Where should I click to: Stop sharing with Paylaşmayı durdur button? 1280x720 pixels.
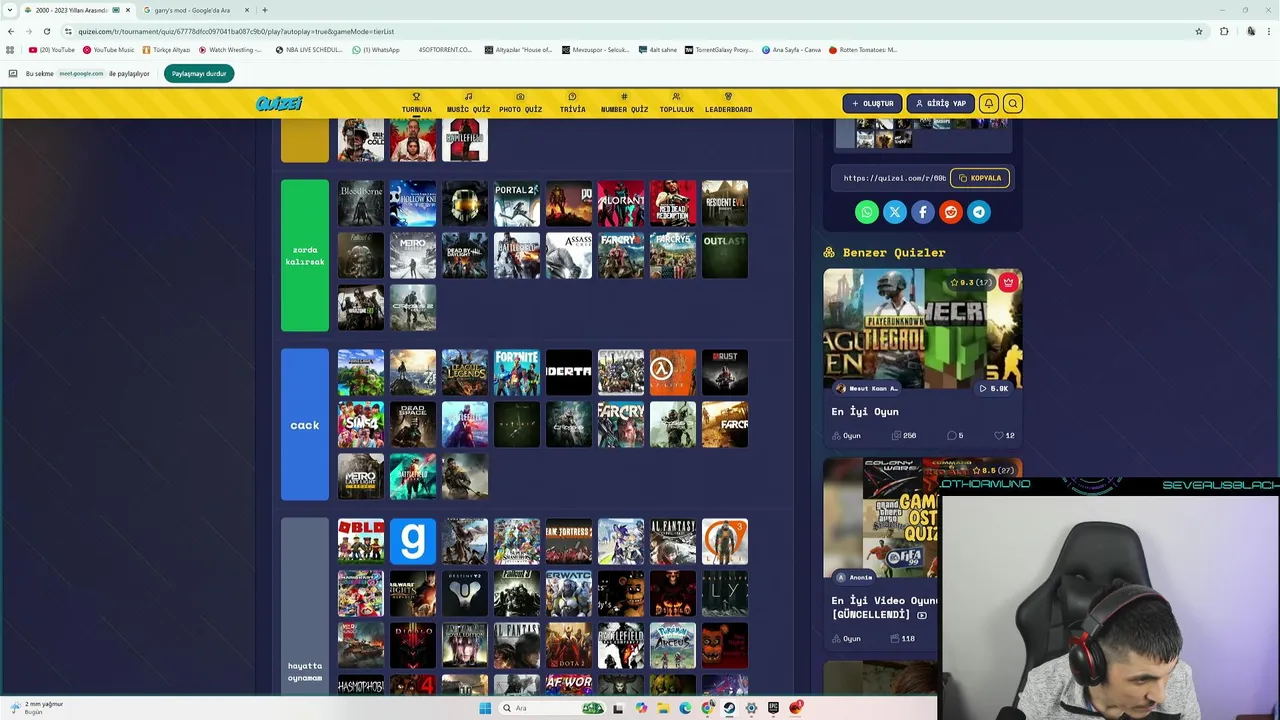(x=199, y=73)
